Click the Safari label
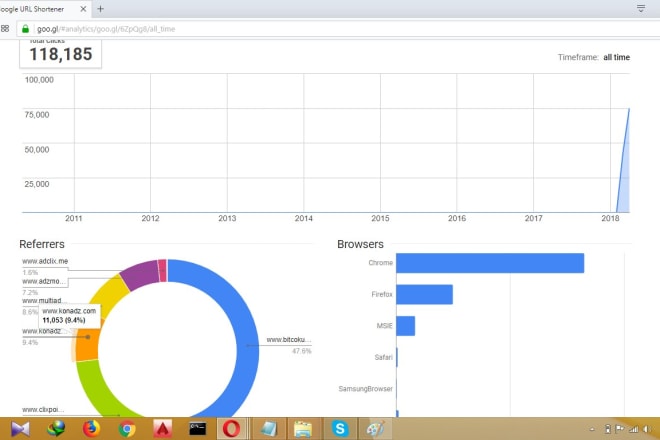The height and width of the screenshot is (440, 660). [x=383, y=357]
